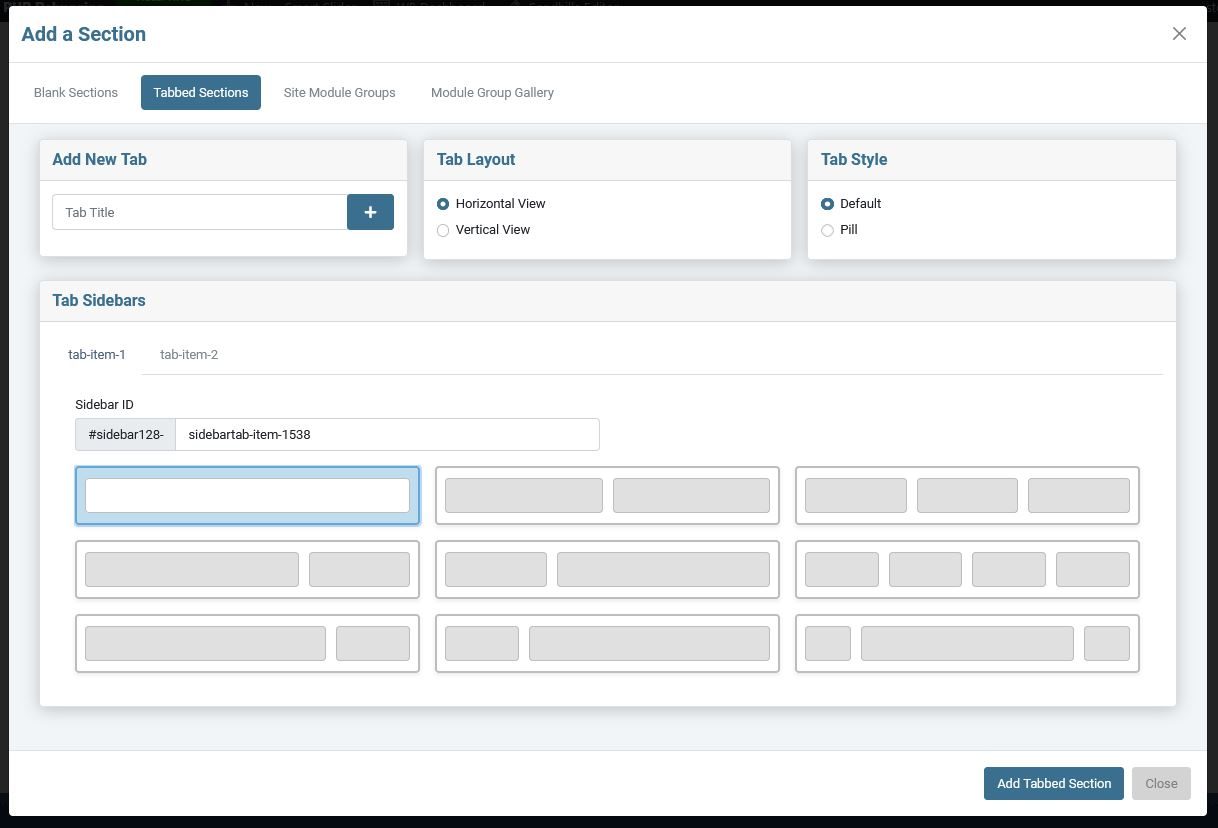Select Horizontal View tab layout
Viewport: 1218px width, 828px height.
pos(443,204)
